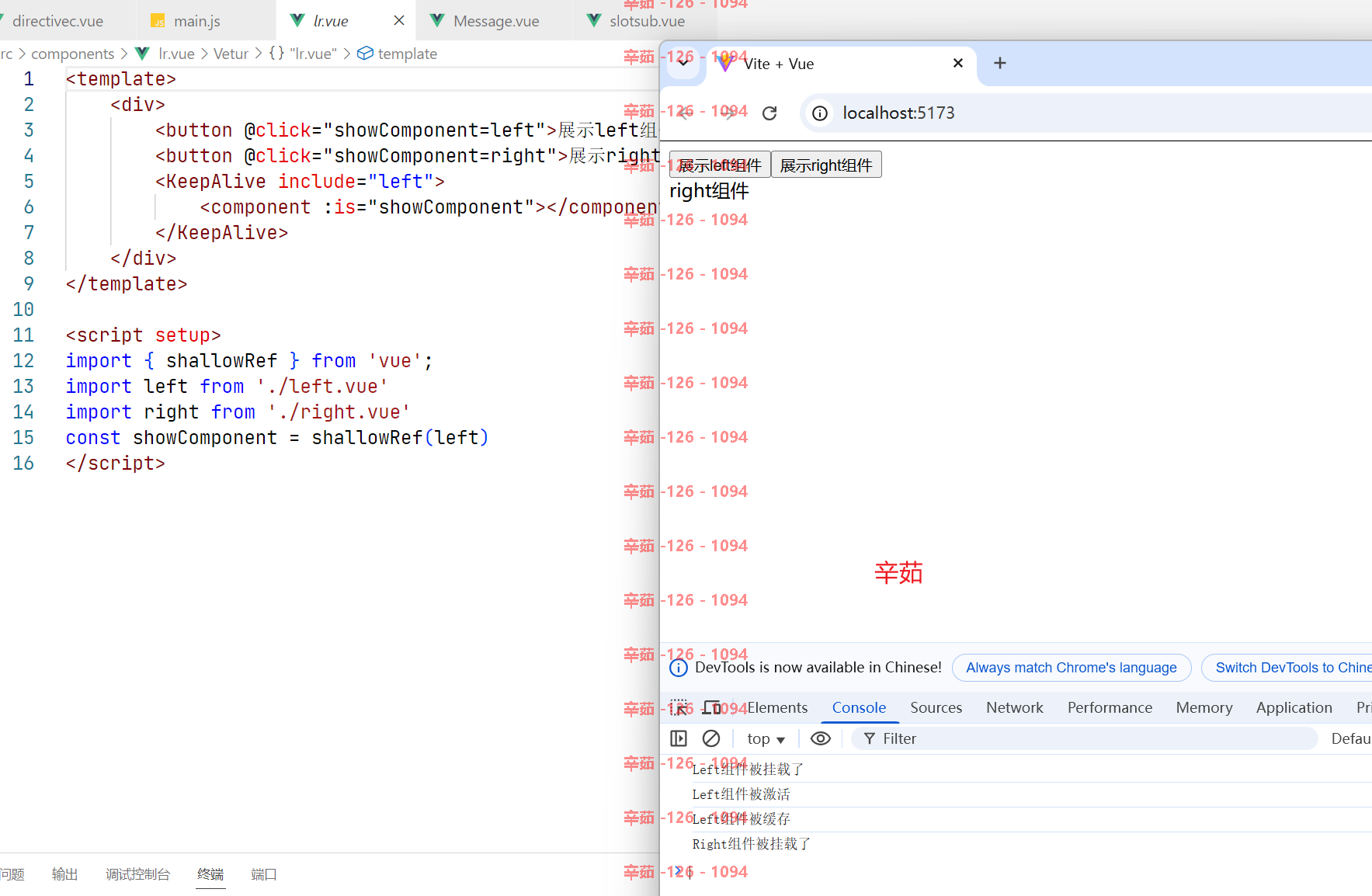Open the 端口 panel tab

point(264,874)
